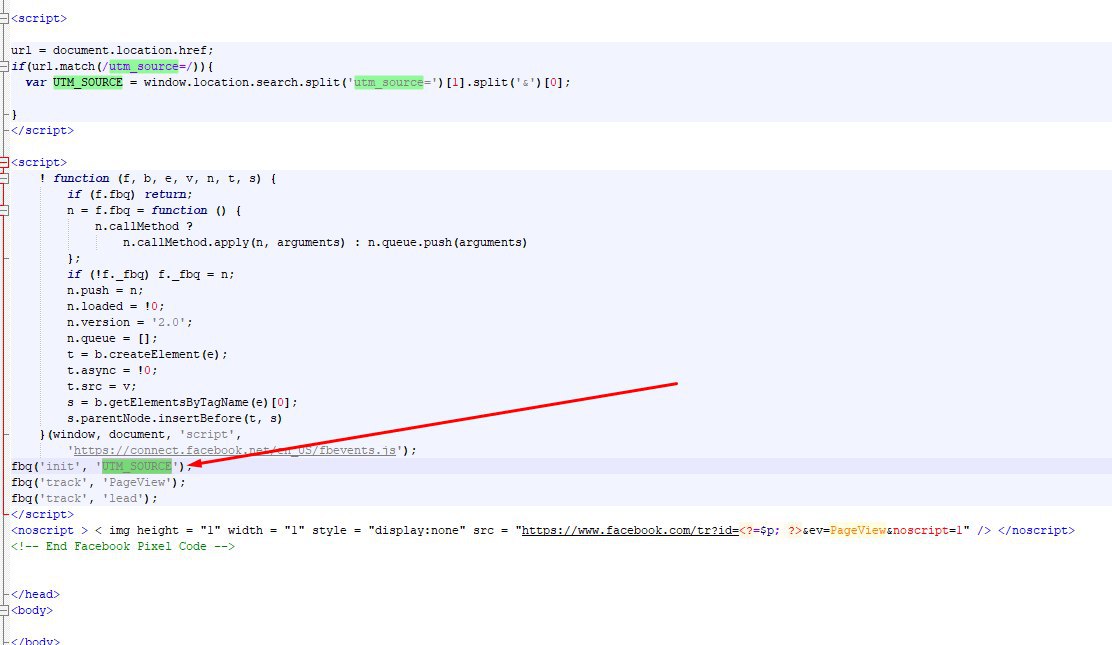The width and height of the screenshot is (1112, 645).
Task: Collapse the '! function (f, b, e...' fold marker
Action: click(4, 179)
